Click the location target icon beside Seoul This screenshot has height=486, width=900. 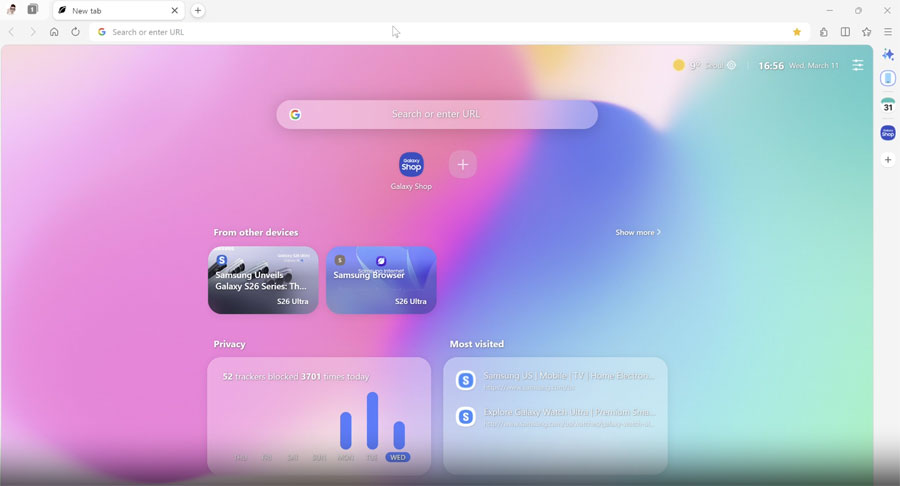(731, 65)
